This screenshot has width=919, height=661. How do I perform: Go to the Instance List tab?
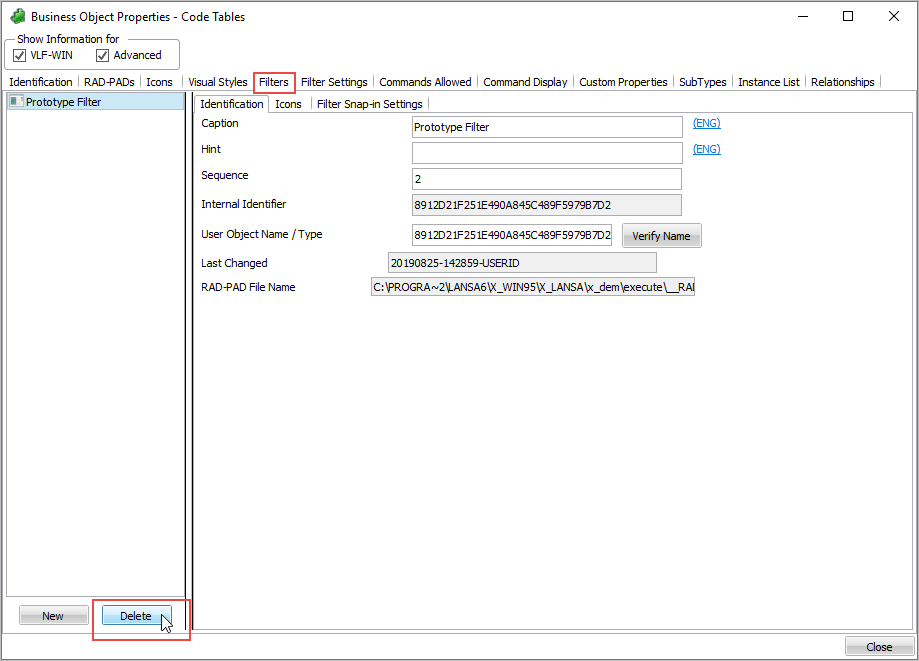point(768,82)
